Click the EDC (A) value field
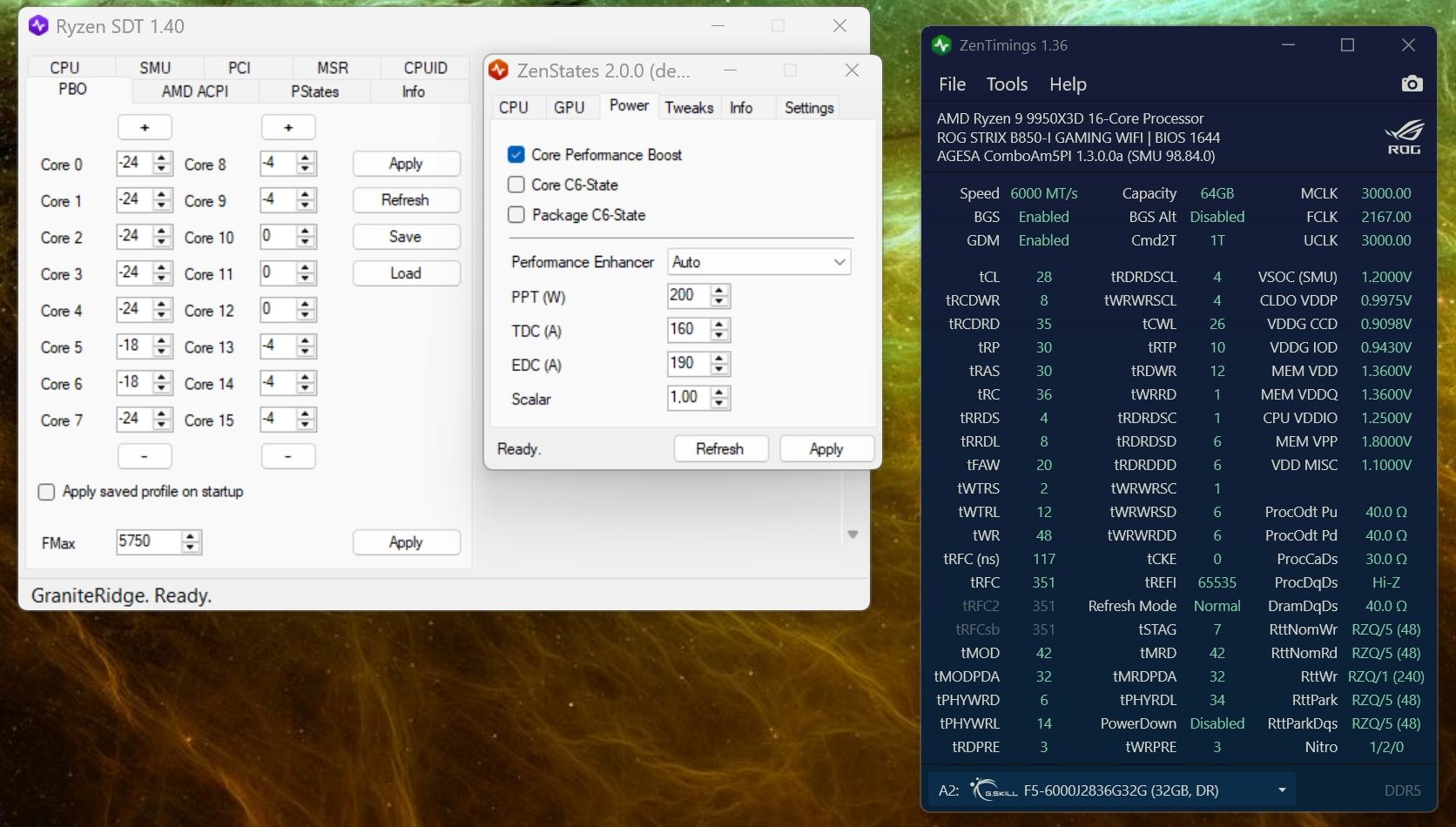The image size is (1456, 827). tap(689, 364)
